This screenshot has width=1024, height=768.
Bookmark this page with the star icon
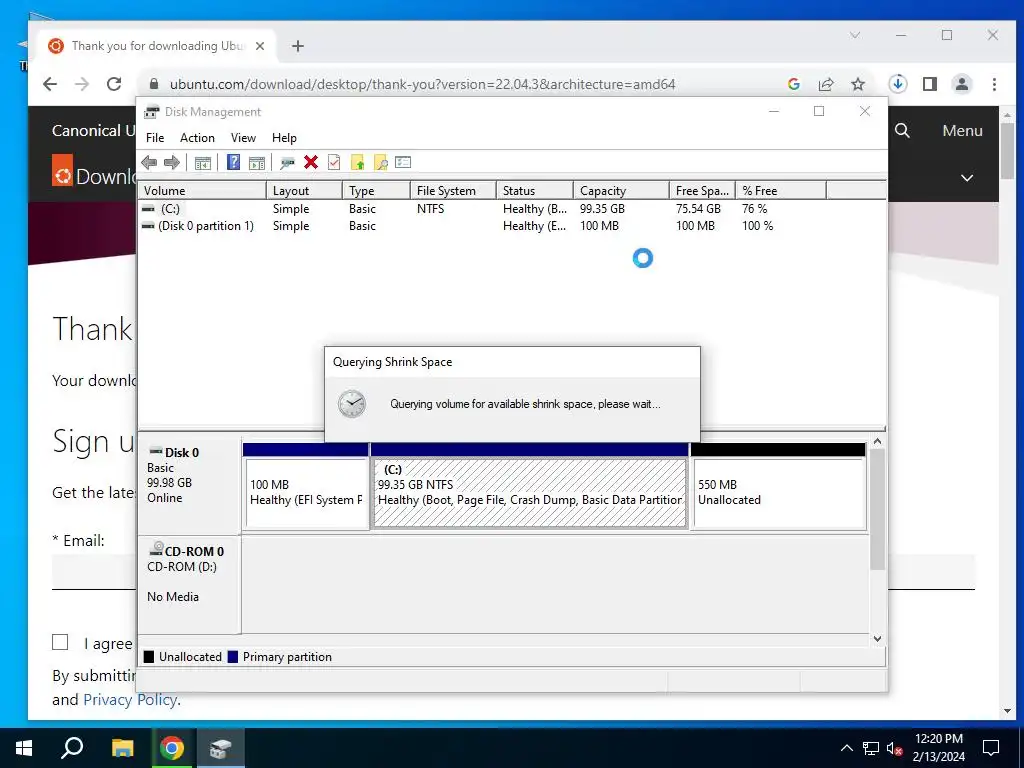(858, 84)
